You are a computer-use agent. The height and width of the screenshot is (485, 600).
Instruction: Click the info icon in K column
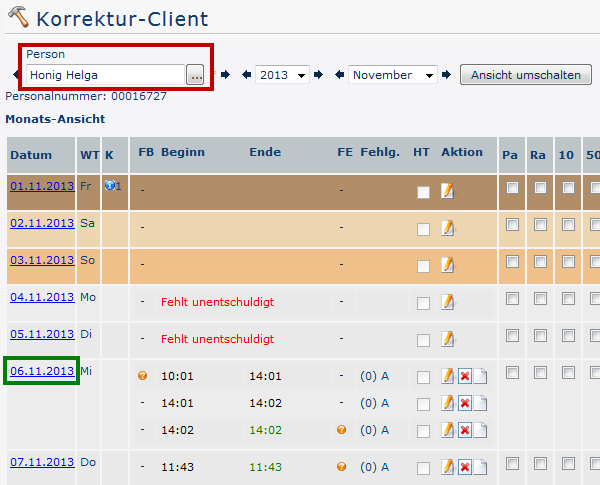point(109,186)
